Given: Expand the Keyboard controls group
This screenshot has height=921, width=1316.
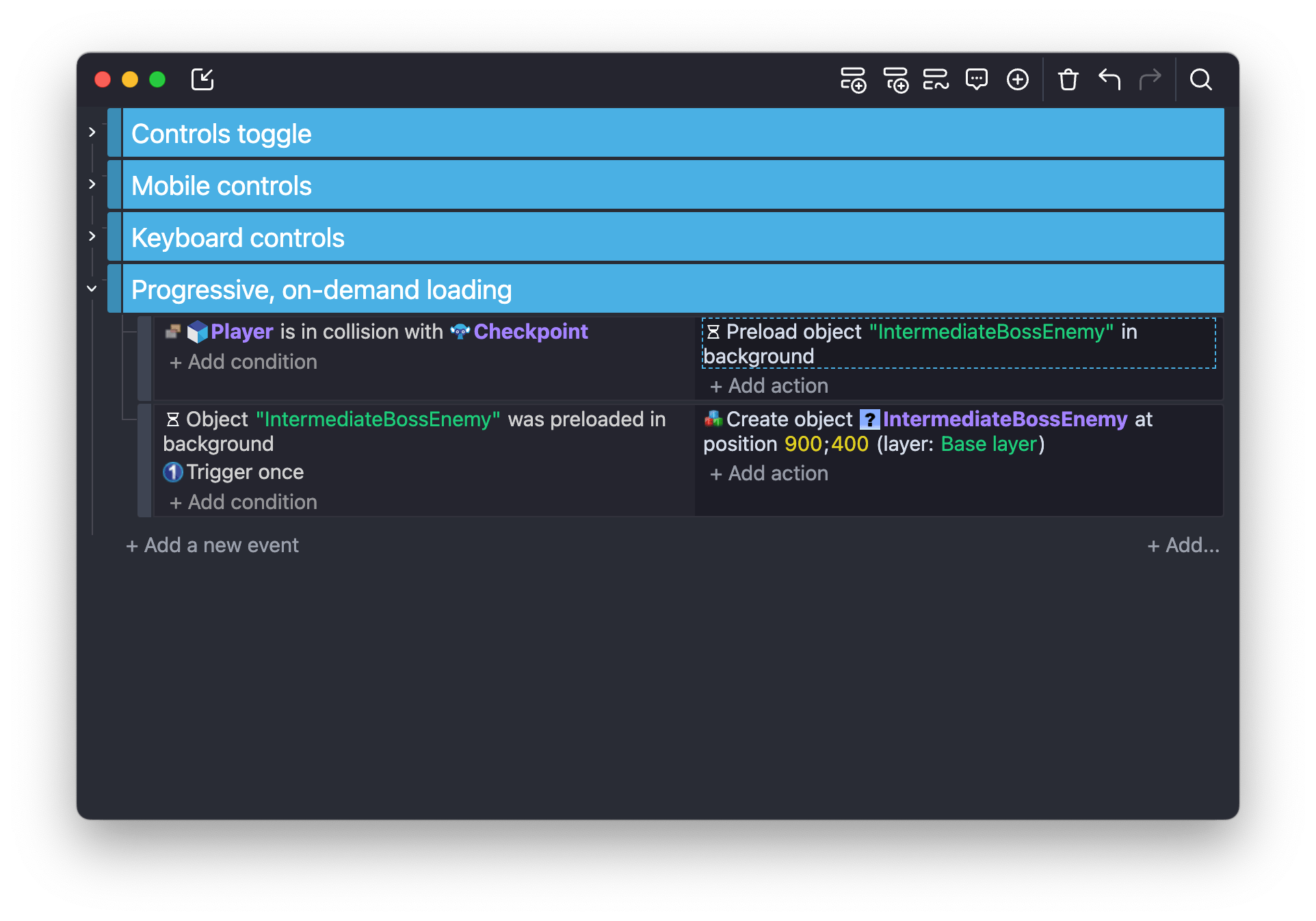Looking at the screenshot, I should click(x=92, y=236).
